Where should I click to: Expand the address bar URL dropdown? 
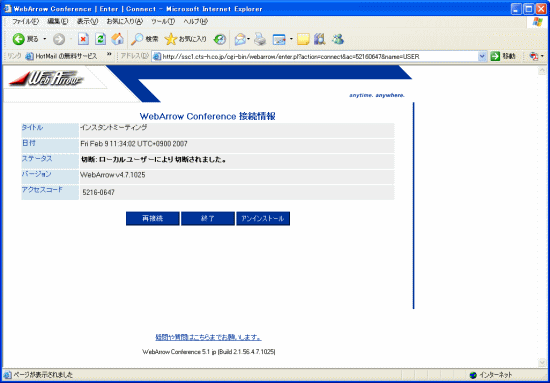coord(482,56)
